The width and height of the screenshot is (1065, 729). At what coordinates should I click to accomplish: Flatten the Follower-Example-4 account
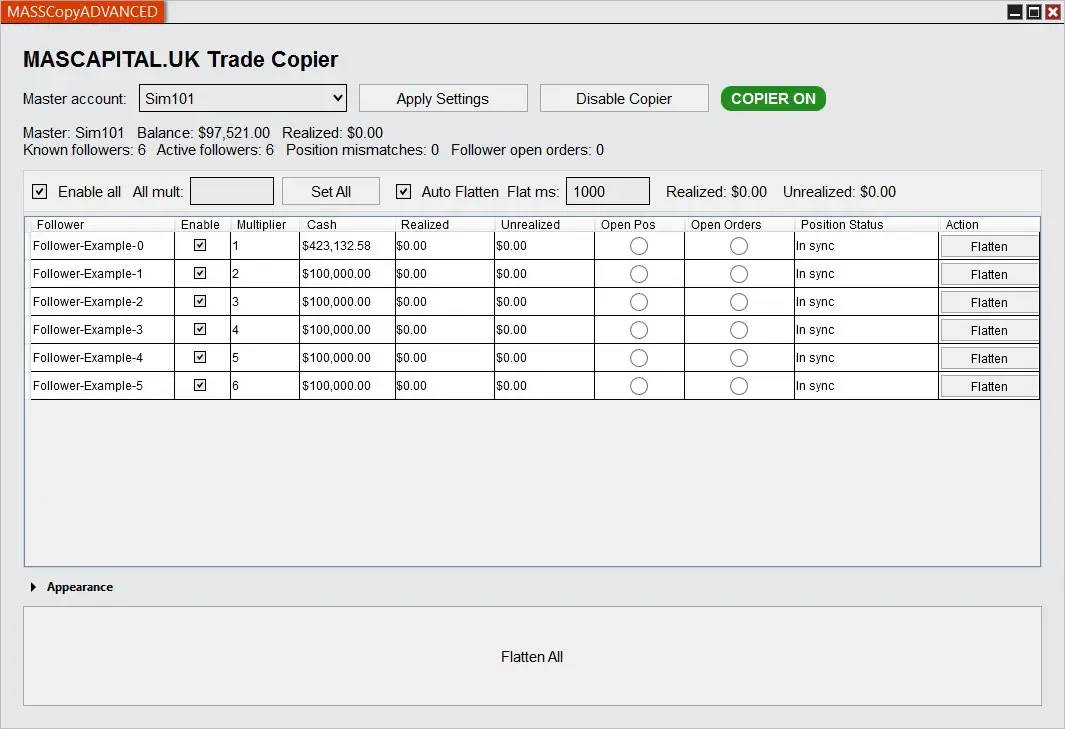[989, 358]
